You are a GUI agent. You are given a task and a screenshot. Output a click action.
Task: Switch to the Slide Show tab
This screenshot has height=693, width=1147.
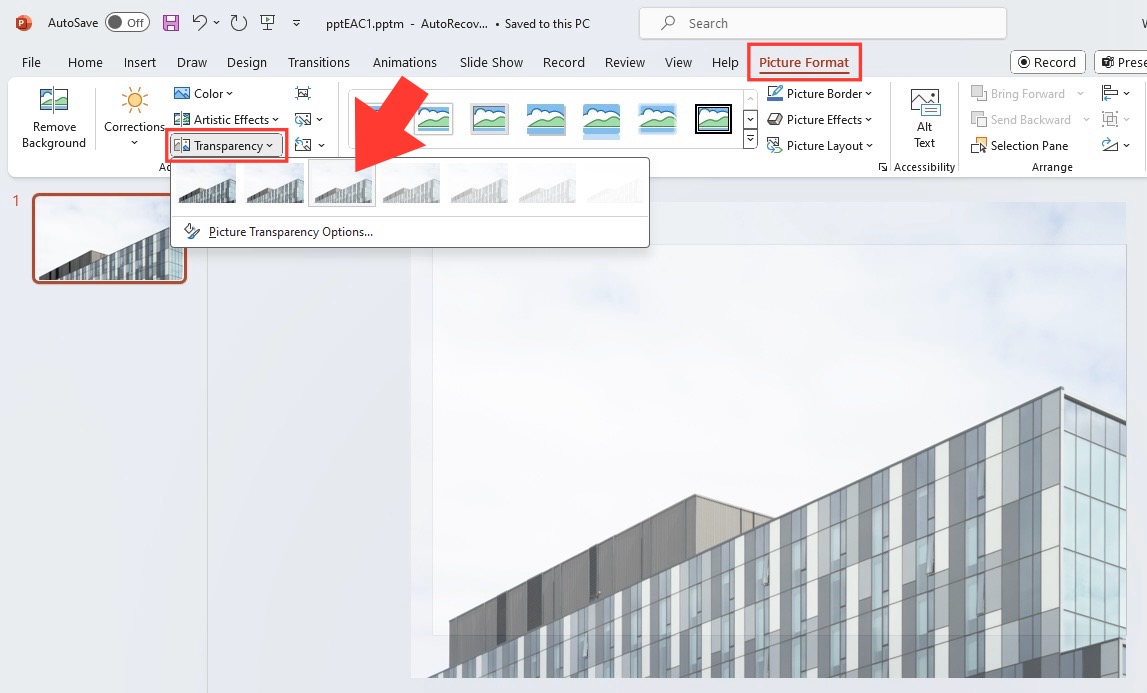492,62
